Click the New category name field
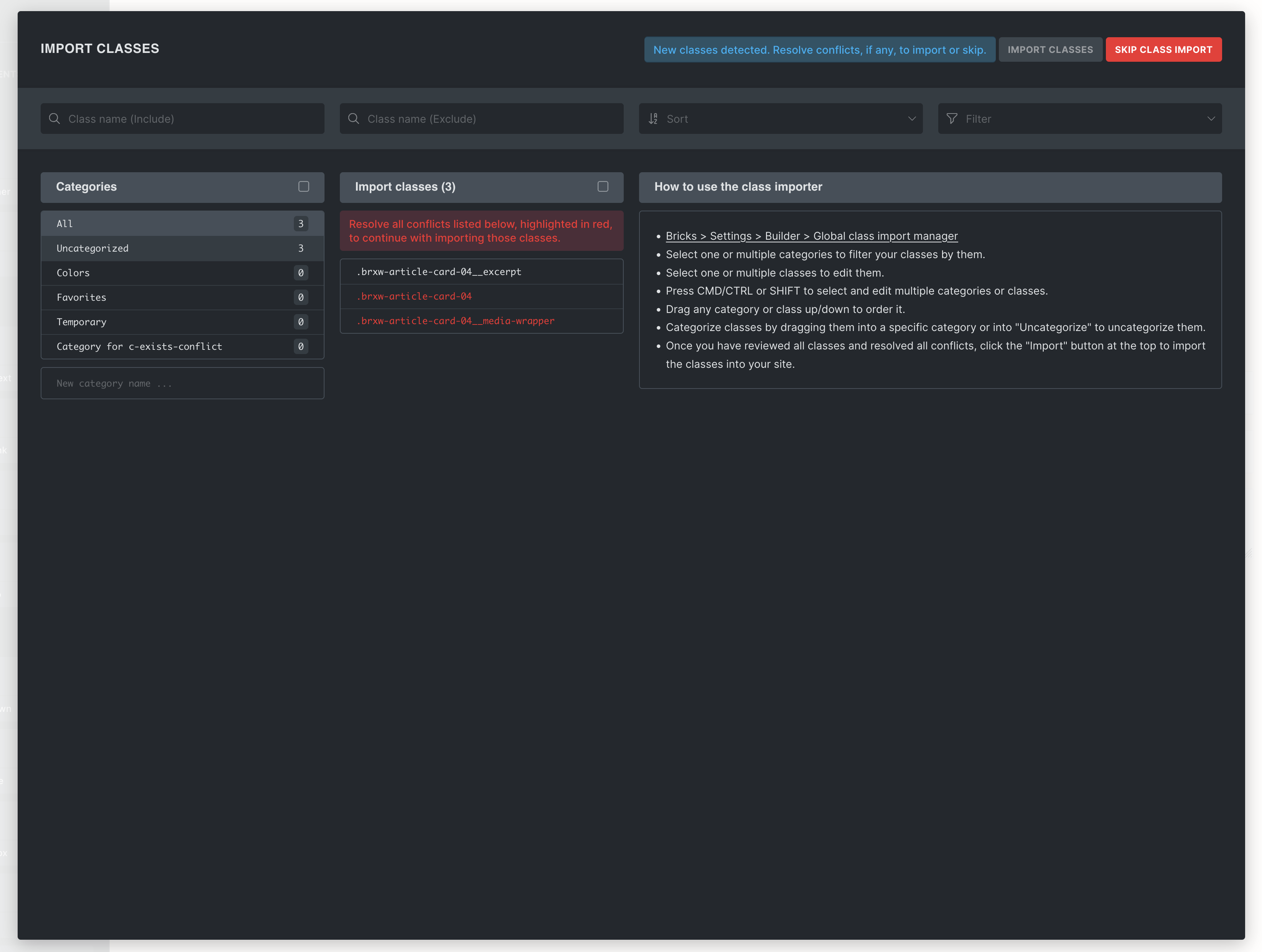The height and width of the screenshot is (952, 1262). point(182,383)
